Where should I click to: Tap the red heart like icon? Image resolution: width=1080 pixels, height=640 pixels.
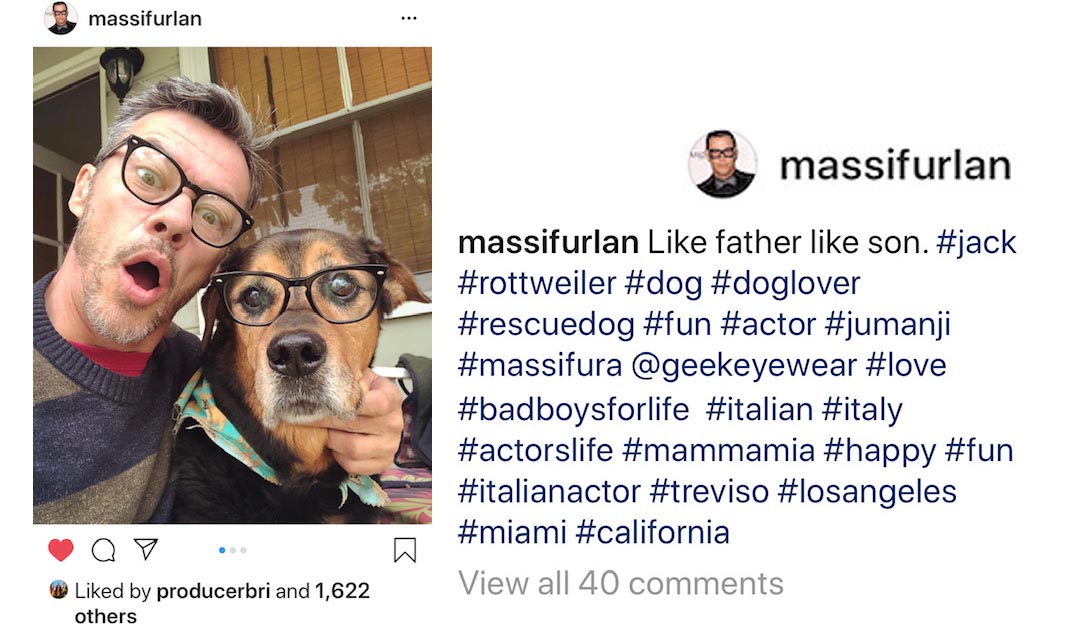61,550
